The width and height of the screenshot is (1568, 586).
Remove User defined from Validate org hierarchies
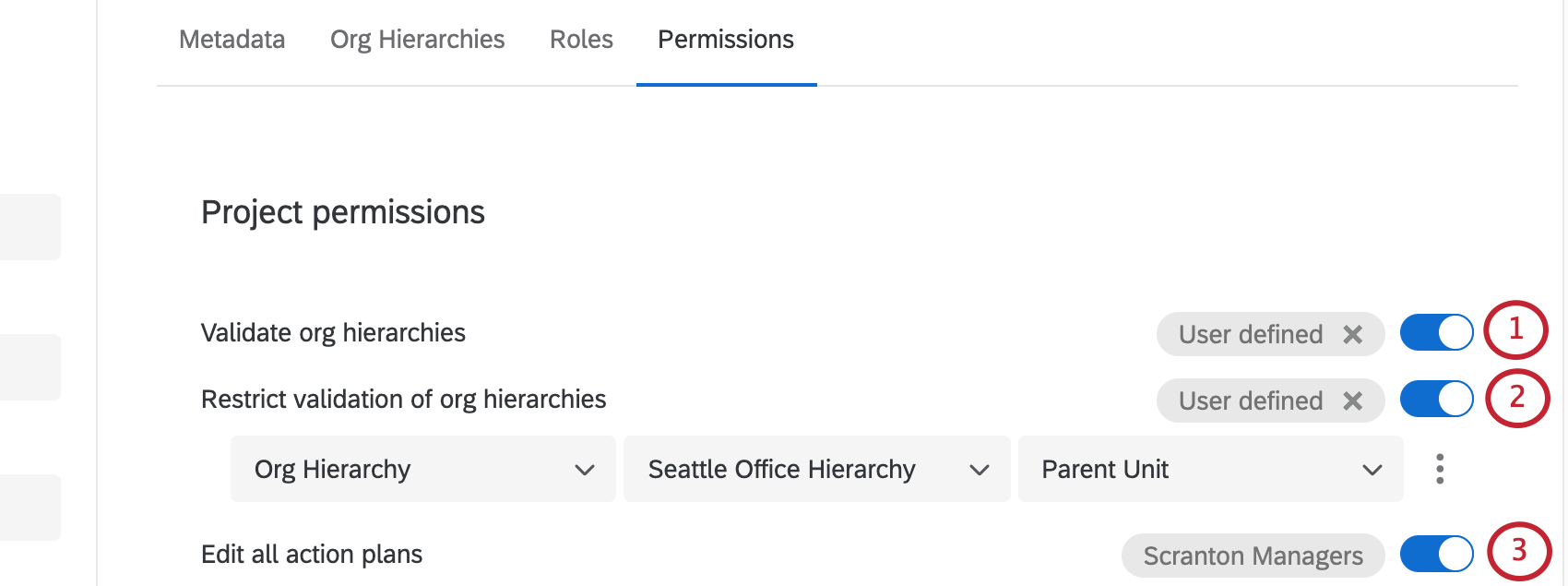tap(1354, 334)
